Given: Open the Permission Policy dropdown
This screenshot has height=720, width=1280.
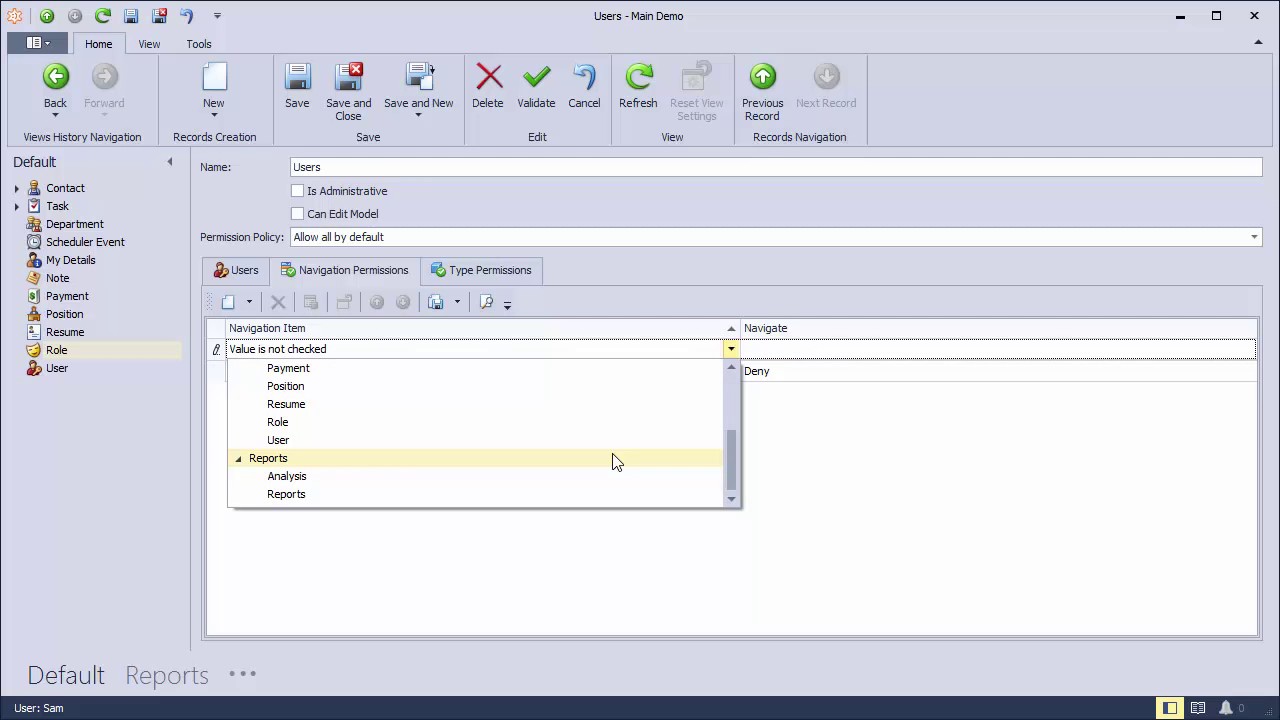Looking at the screenshot, I should pyautogui.click(x=1254, y=237).
